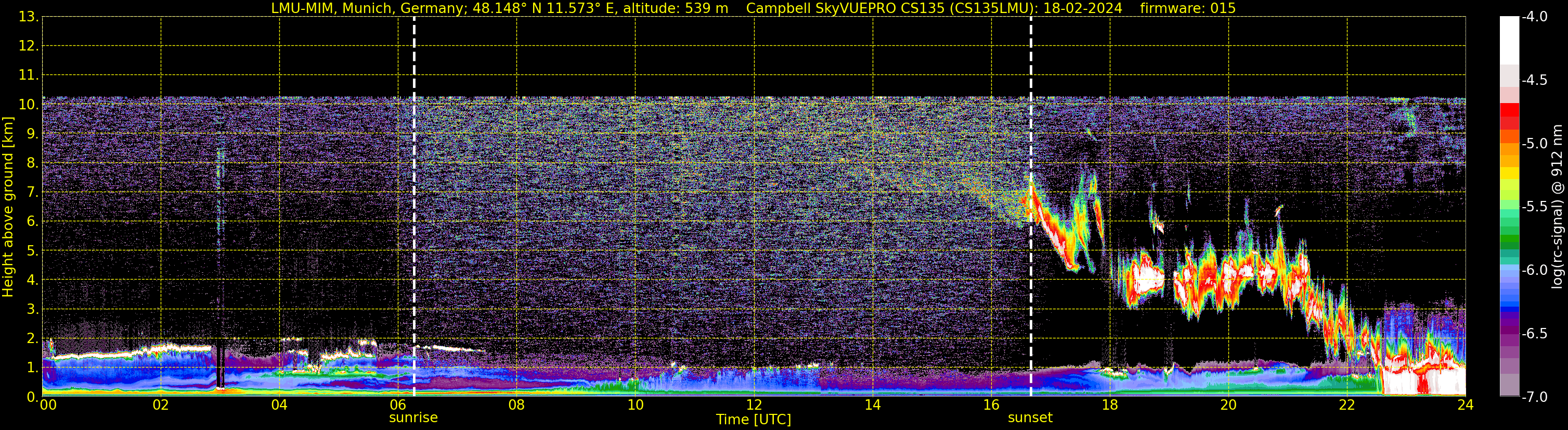Click the 'Height above ground [km]' axis label
The image size is (1568, 430).
coord(8,207)
